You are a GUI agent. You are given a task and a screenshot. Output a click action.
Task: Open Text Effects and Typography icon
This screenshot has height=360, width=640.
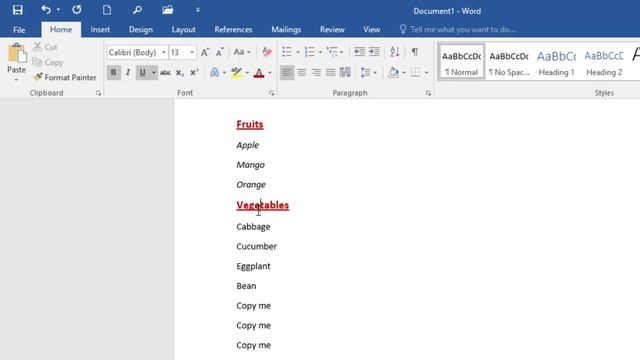tap(214, 73)
